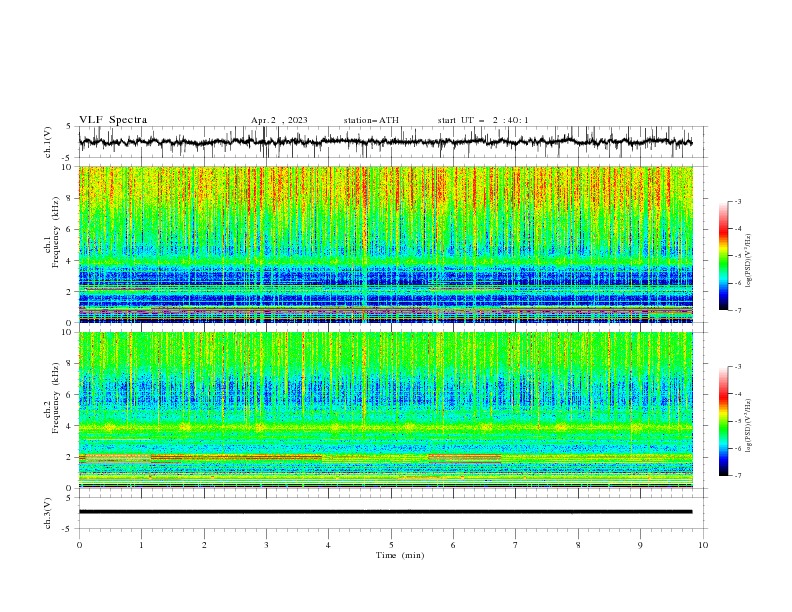Click the "-5" tick on ch.2 color bar
The height and width of the screenshot is (612, 792).
[x=737, y=421]
